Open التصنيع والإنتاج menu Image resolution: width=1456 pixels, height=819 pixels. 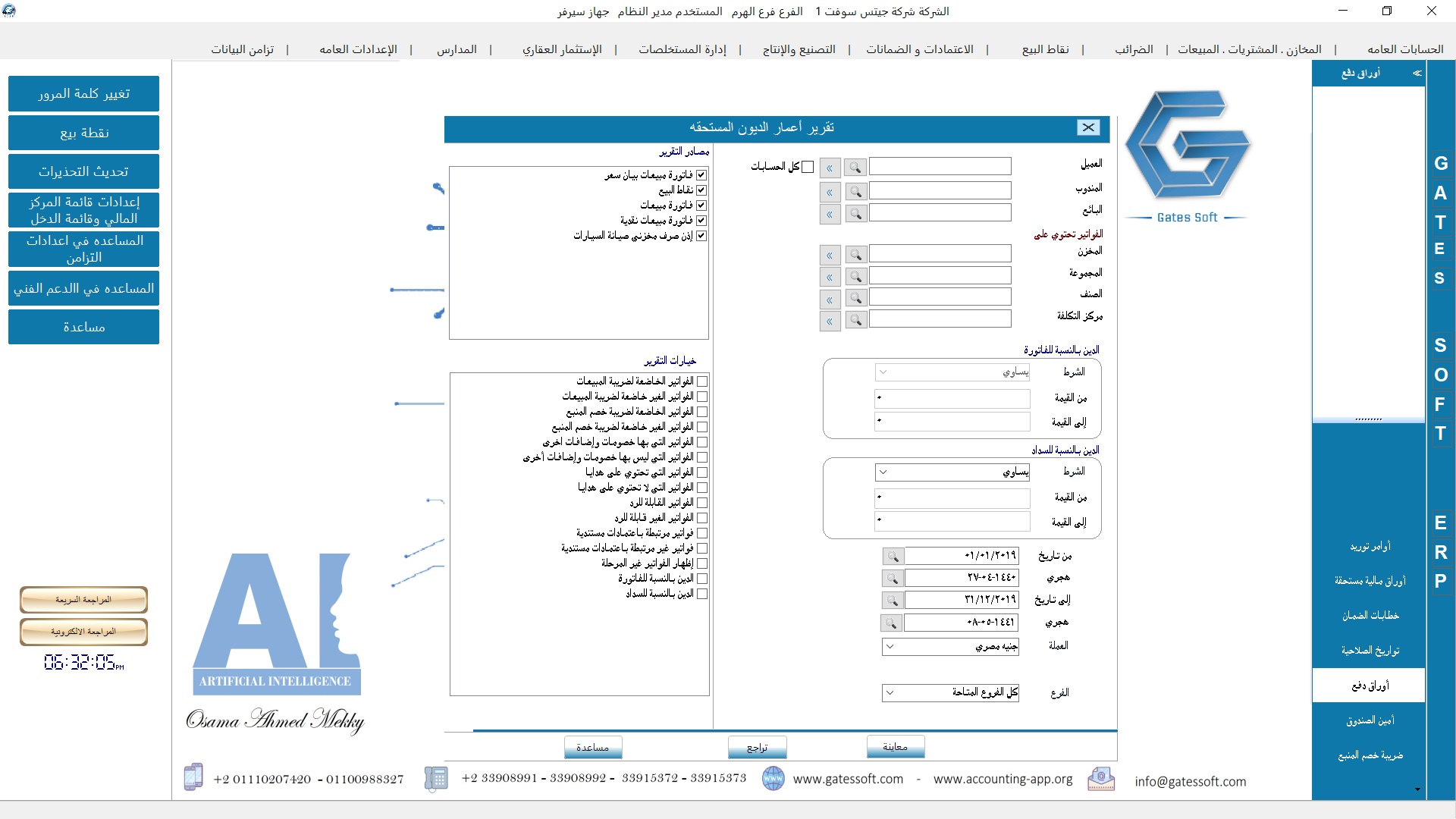(x=799, y=49)
